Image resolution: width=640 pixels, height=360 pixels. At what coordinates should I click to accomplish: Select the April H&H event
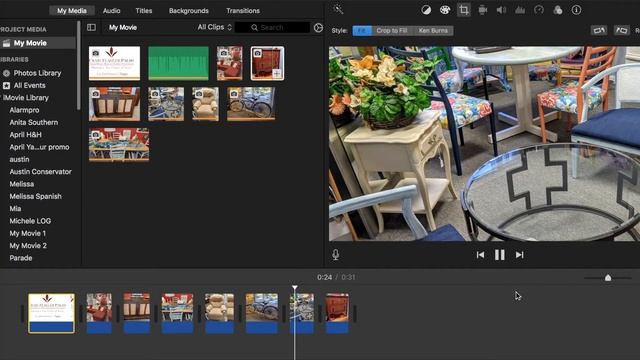point(25,134)
